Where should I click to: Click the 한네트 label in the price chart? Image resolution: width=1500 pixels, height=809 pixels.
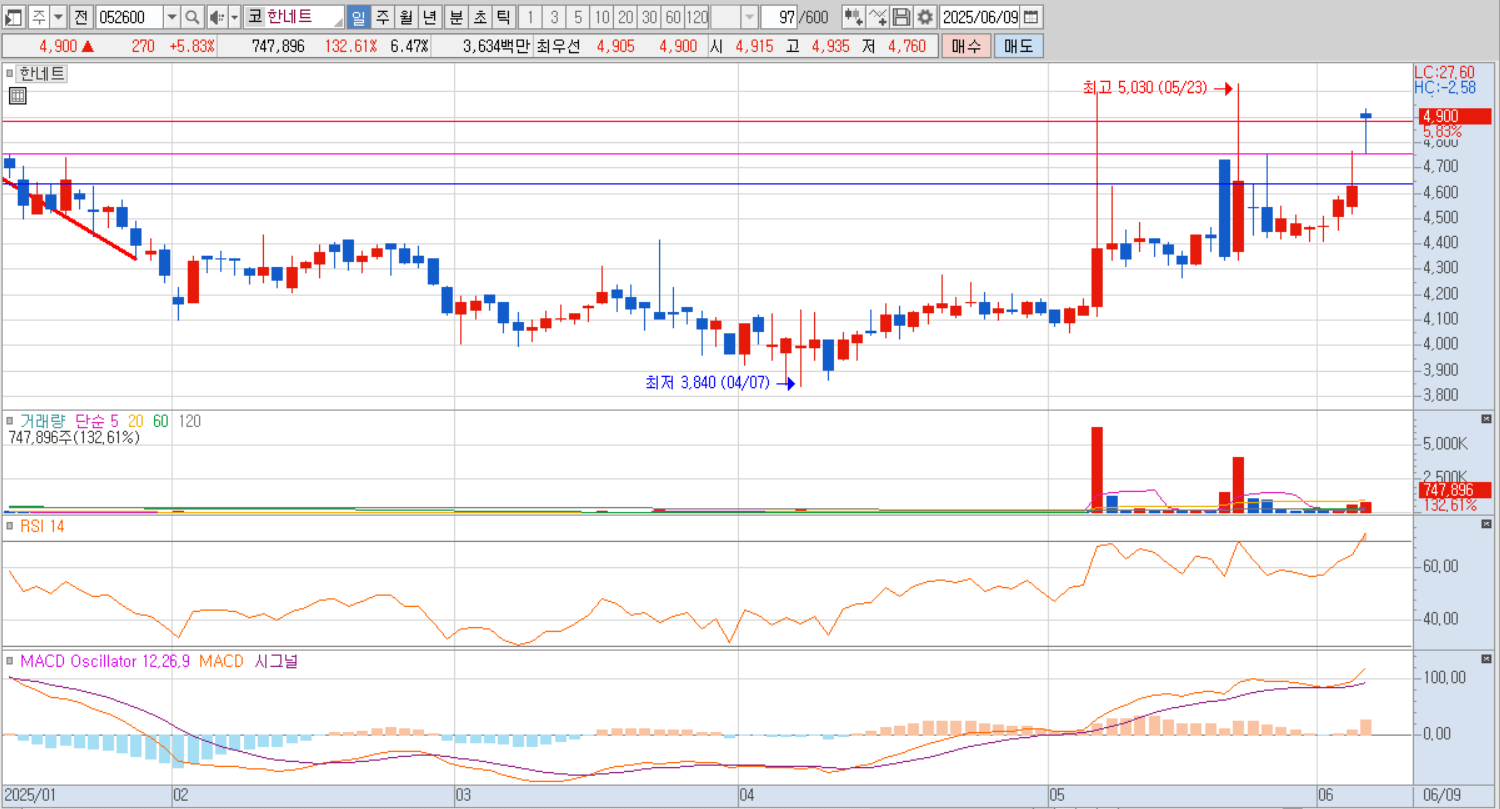pos(42,73)
